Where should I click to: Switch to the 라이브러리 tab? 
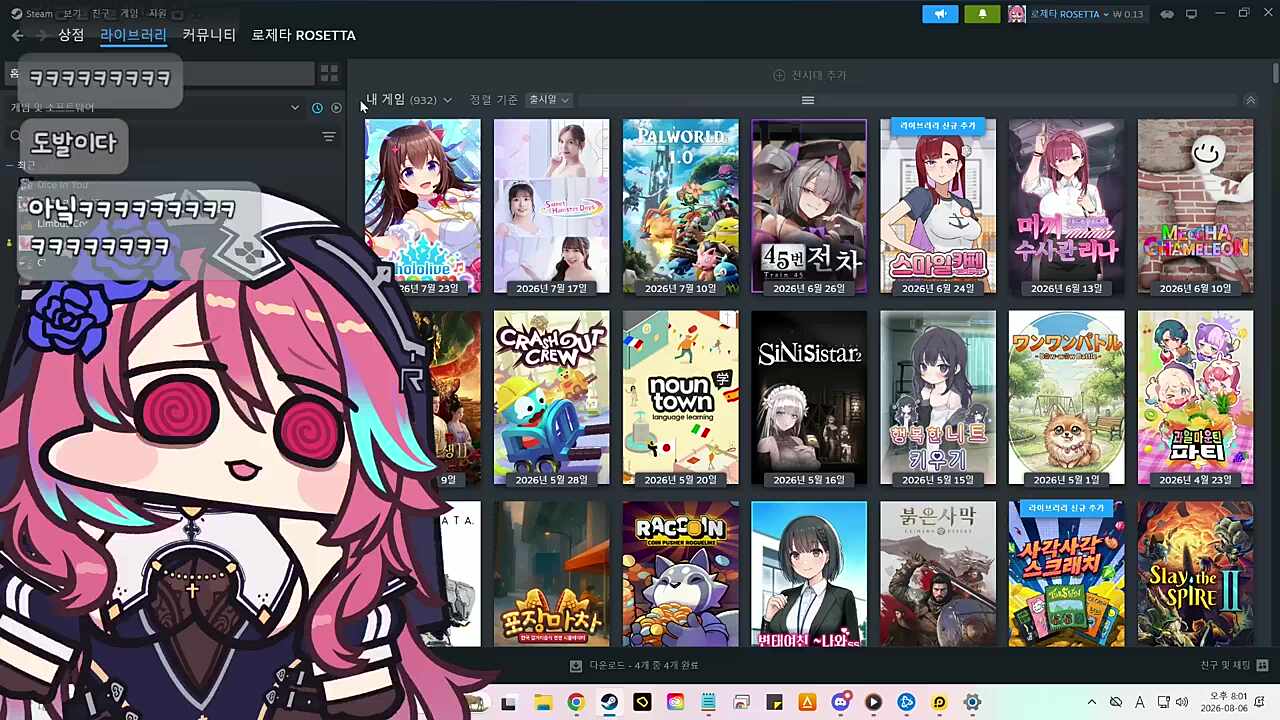pos(133,35)
